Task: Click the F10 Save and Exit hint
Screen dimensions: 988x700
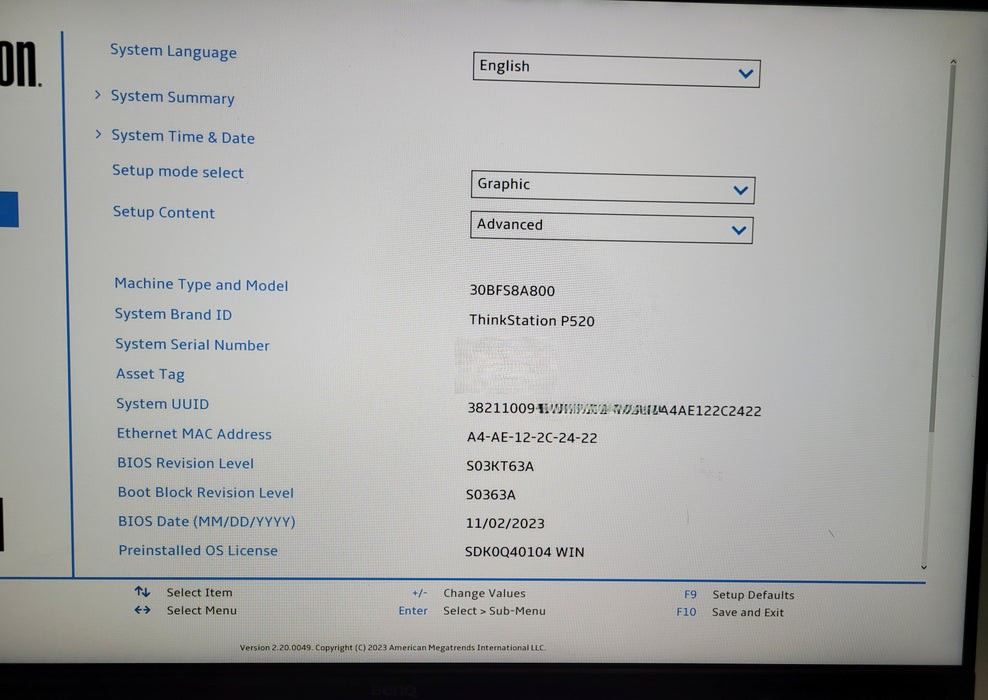Action: tap(730, 612)
